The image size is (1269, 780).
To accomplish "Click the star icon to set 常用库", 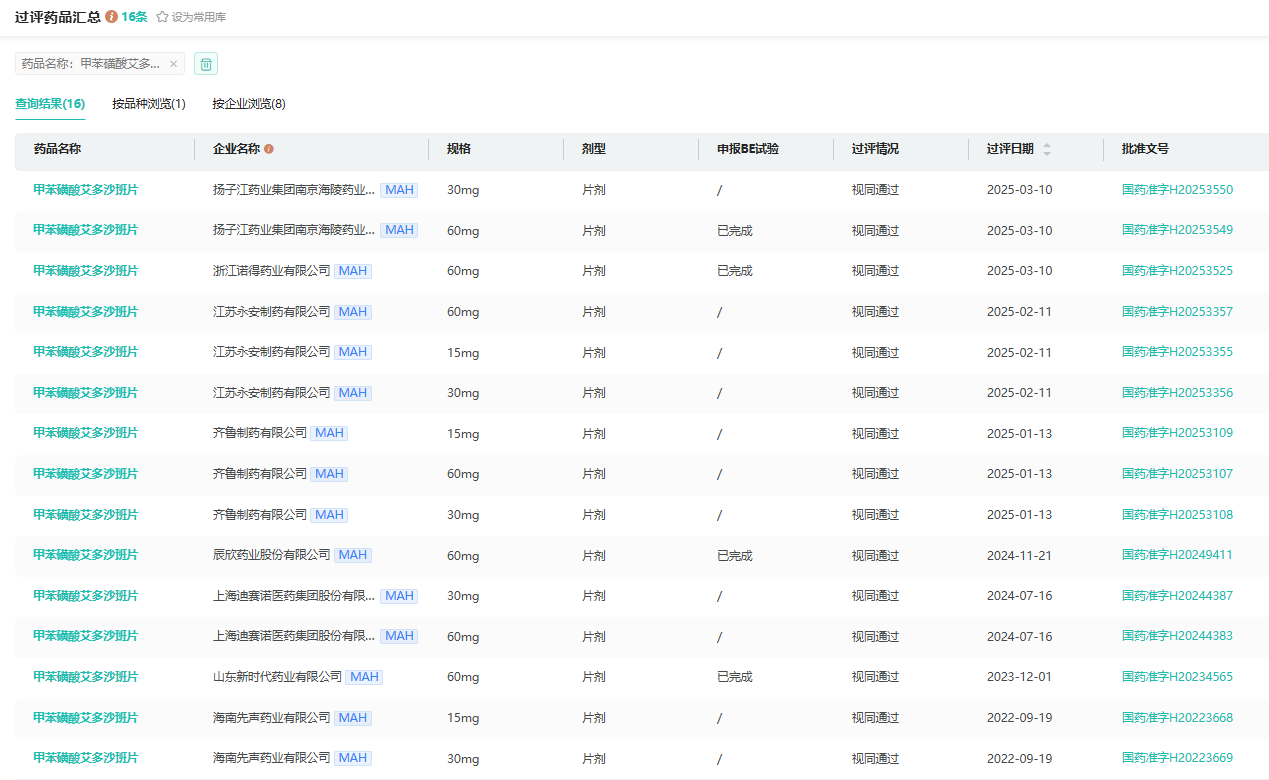I will coord(162,17).
